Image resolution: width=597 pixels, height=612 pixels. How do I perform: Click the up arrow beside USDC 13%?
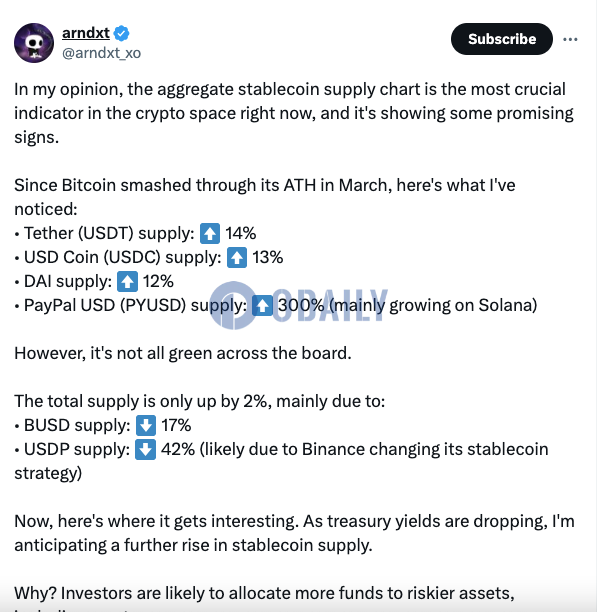(x=237, y=258)
